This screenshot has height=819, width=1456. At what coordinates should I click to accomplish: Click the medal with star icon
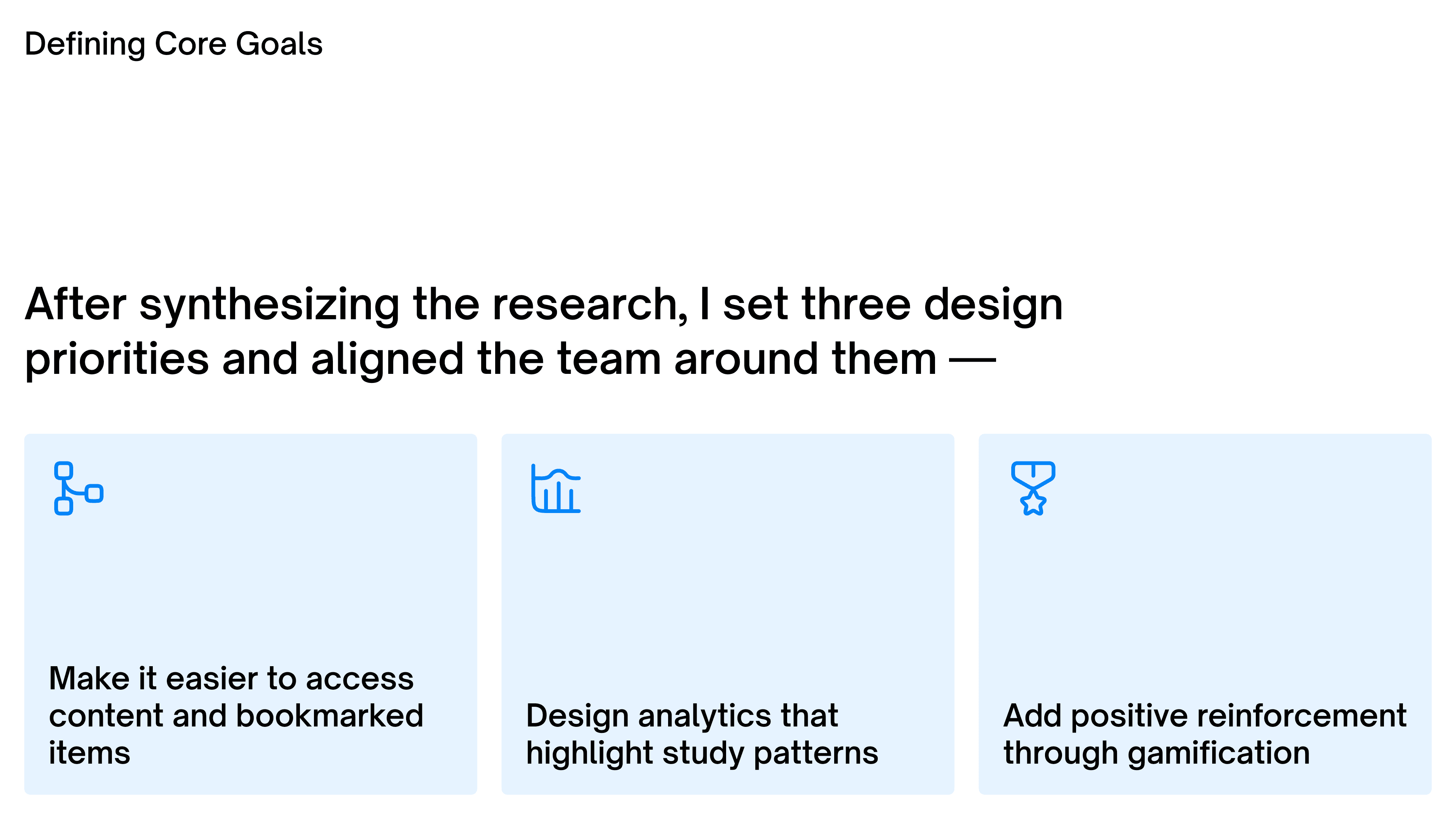point(1032,488)
